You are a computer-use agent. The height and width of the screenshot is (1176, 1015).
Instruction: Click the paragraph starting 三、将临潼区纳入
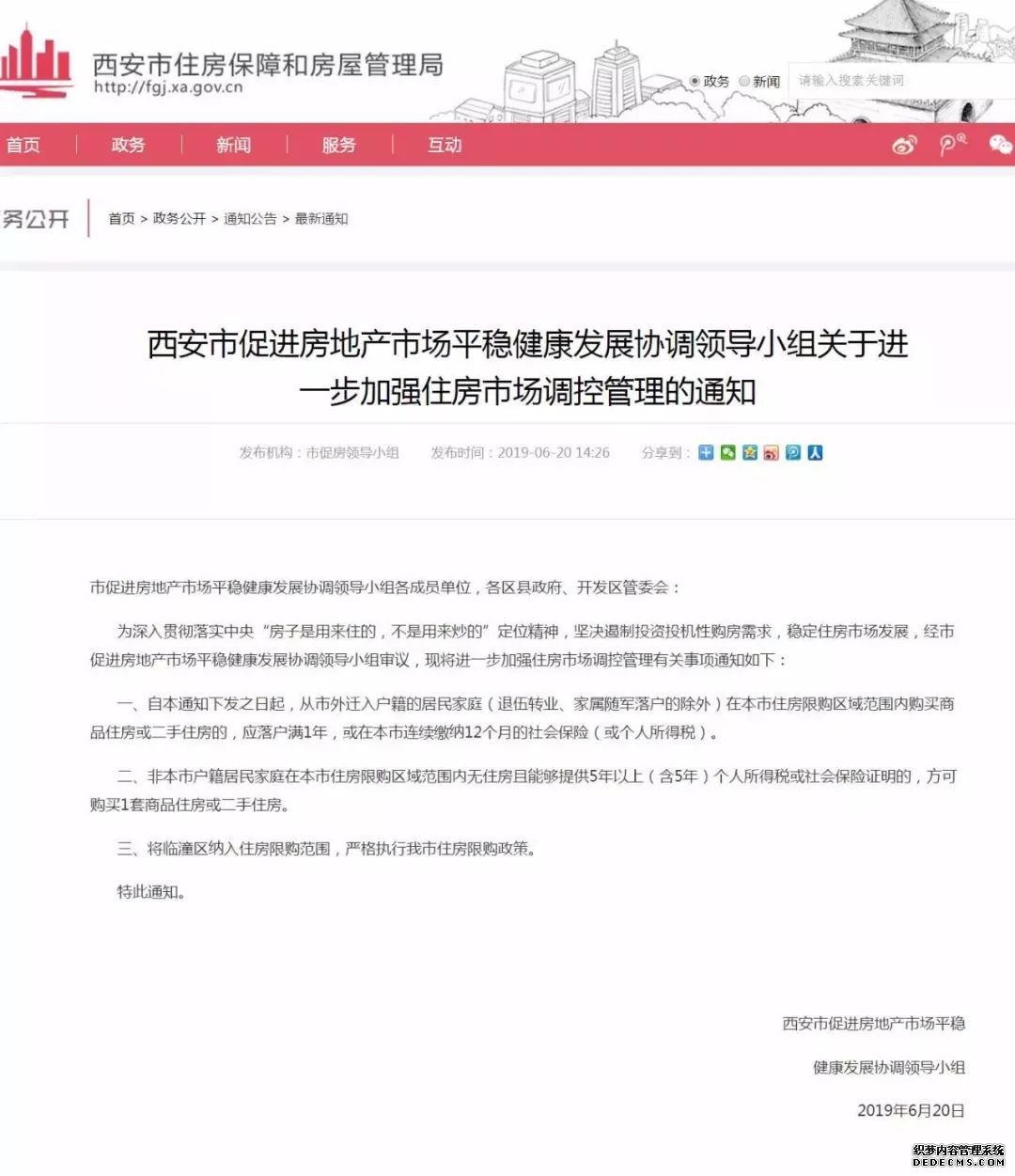[327, 849]
